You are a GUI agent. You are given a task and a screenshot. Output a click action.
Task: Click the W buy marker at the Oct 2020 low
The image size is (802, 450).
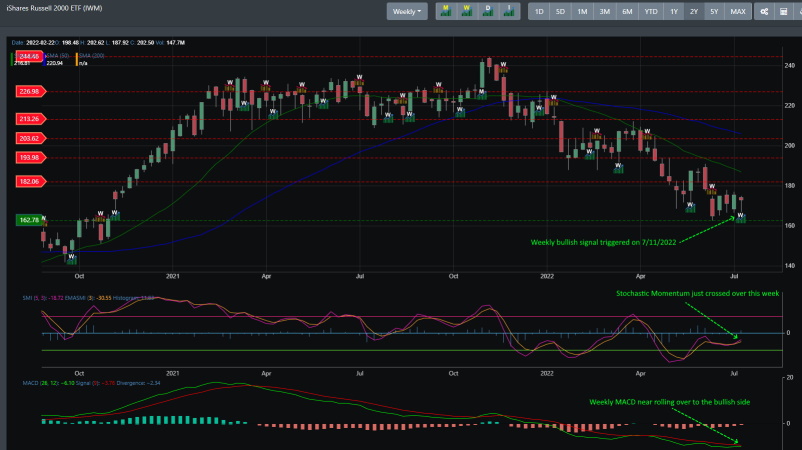tap(72, 259)
